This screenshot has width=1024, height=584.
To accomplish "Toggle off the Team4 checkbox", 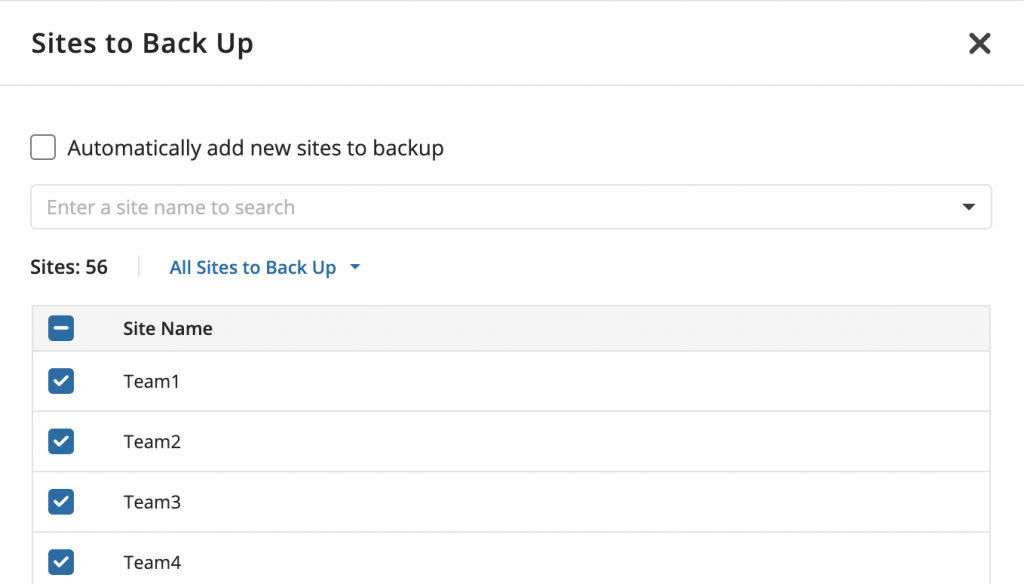I will point(61,561).
